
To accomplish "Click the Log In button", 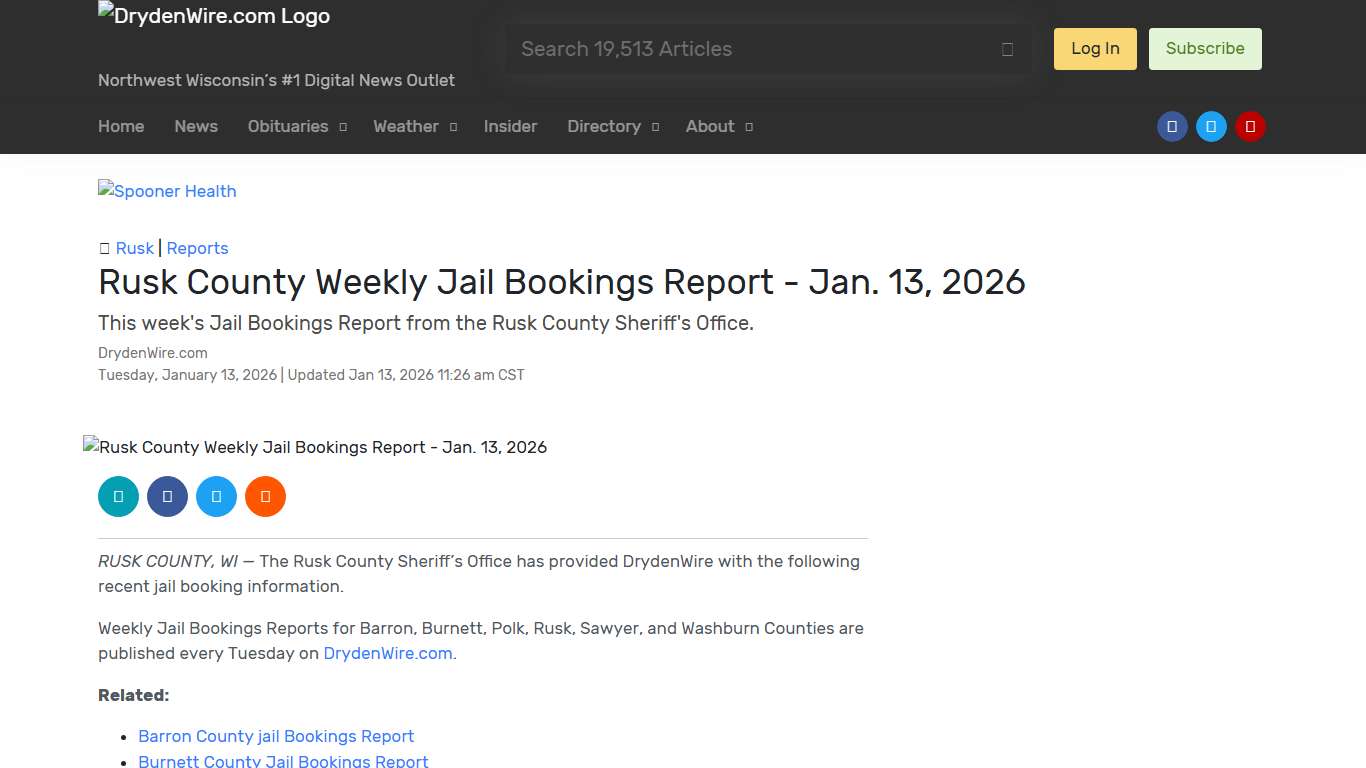I will 1094,48.
